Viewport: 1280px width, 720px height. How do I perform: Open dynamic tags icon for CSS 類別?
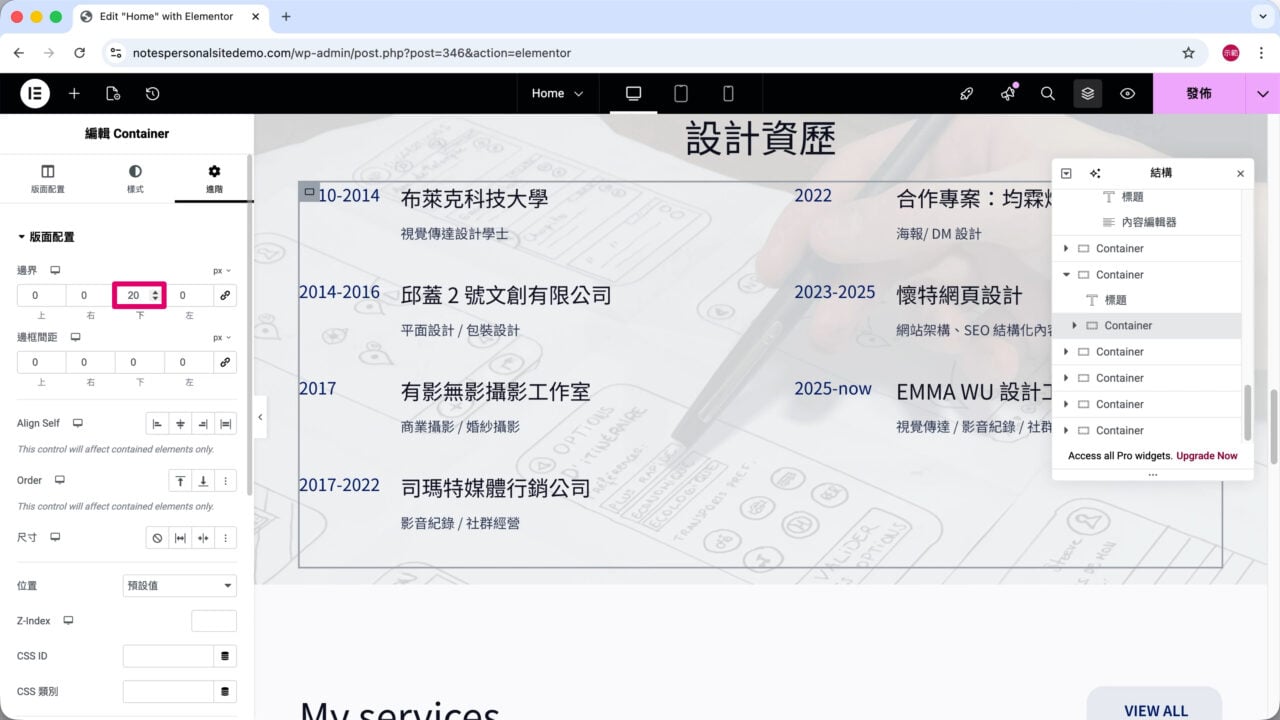click(x=225, y=691)
